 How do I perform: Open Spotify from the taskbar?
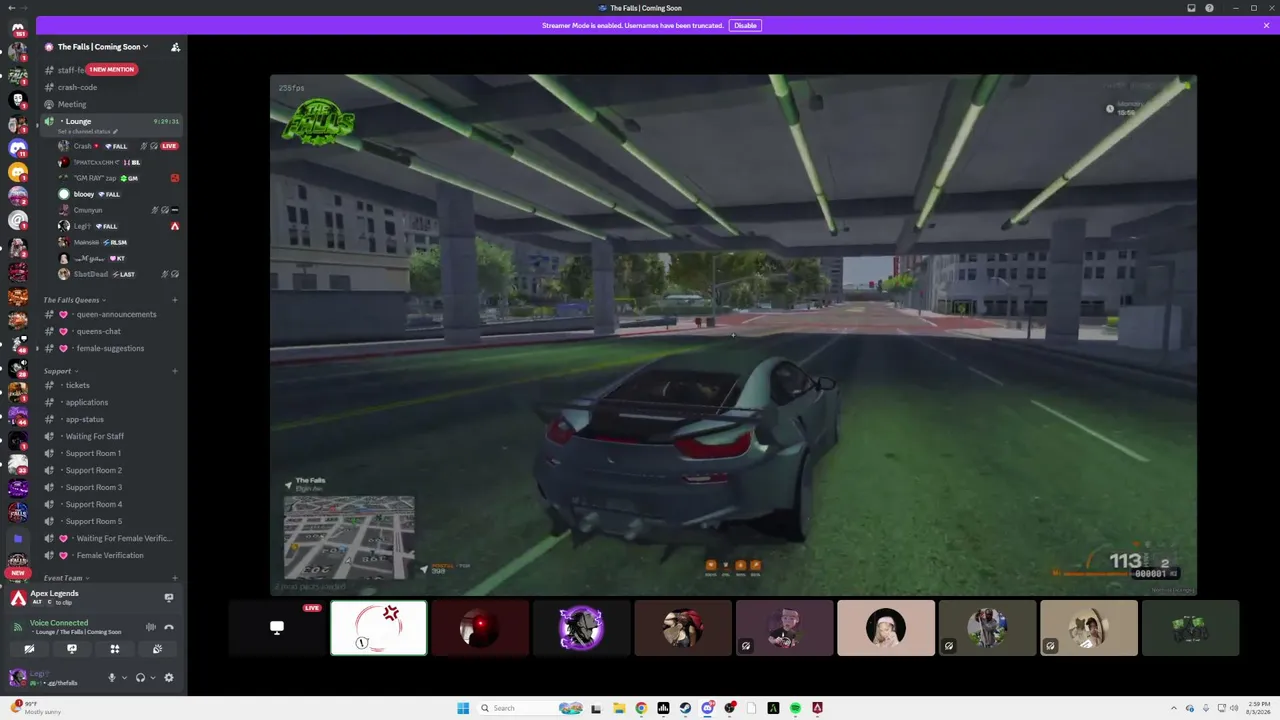[795, 708]
